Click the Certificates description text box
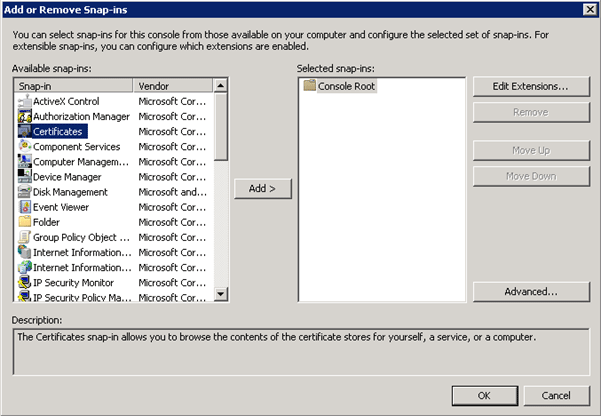Viewport: 601px width, 416px height. [x=301, y=352]
